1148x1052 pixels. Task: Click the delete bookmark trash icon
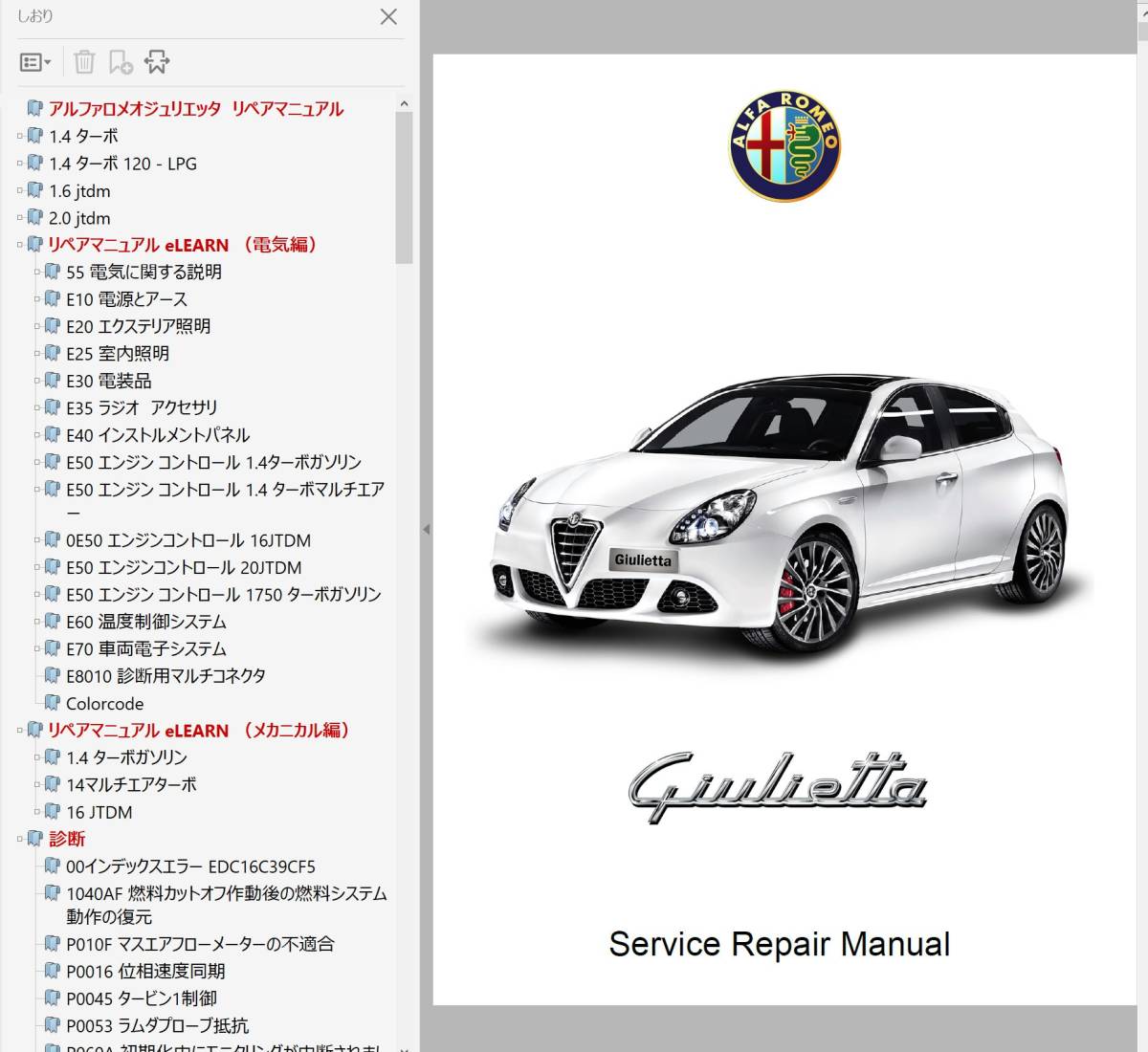point(84,62)
